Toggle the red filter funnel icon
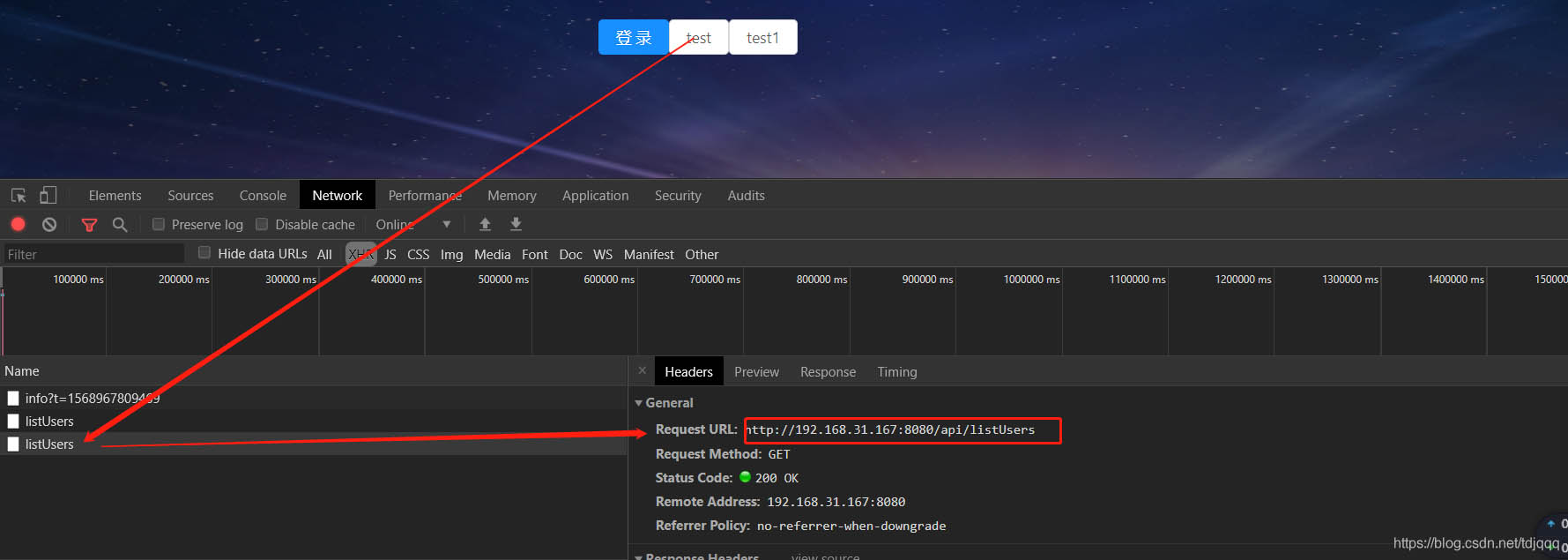 (89, 225)
